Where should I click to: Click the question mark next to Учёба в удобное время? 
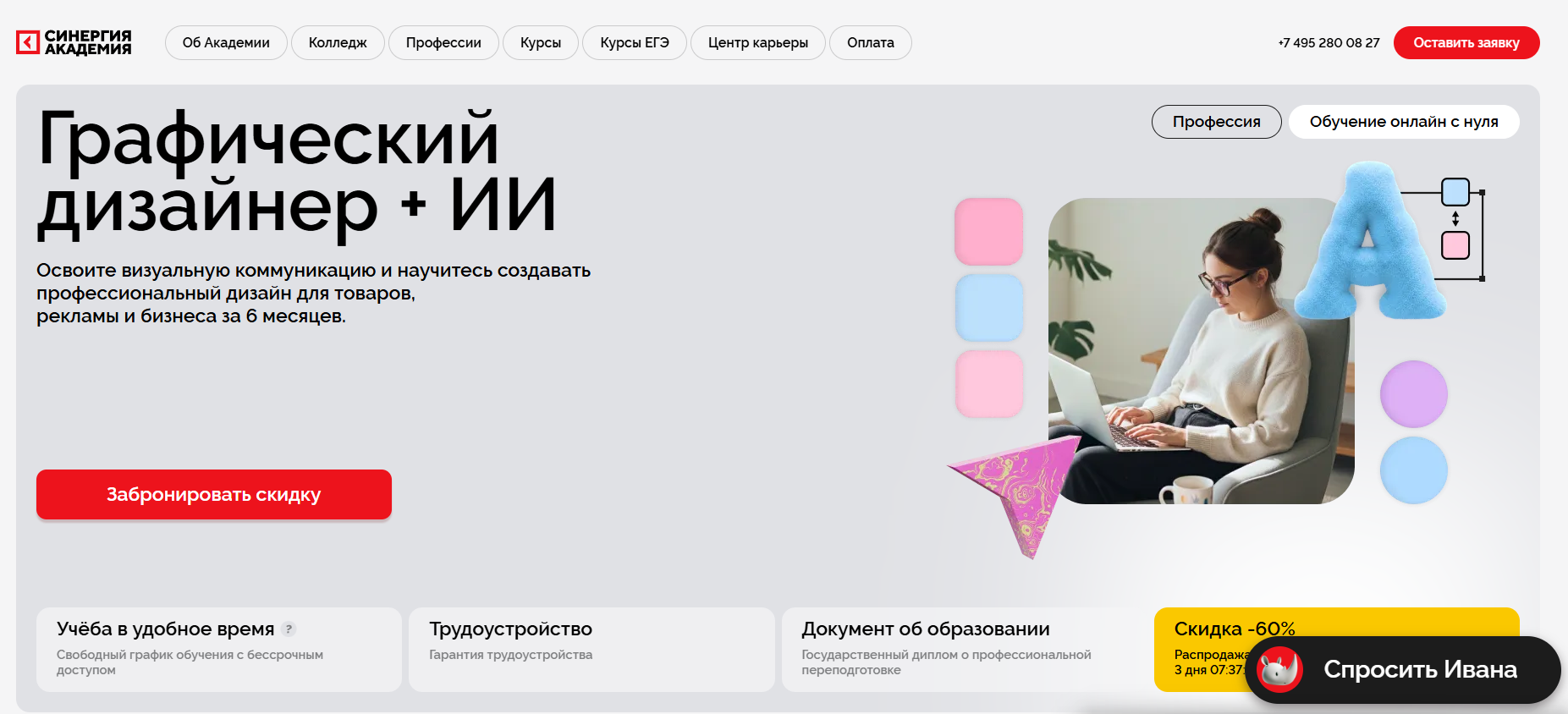tap(289, 629)
